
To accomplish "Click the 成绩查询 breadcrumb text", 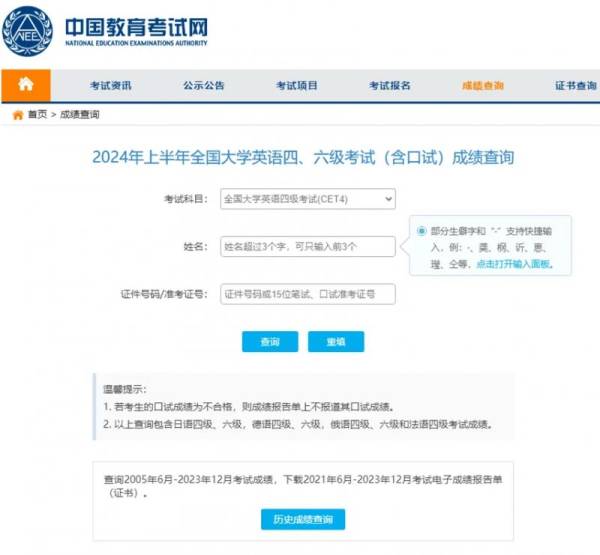I will click(80, 114).
